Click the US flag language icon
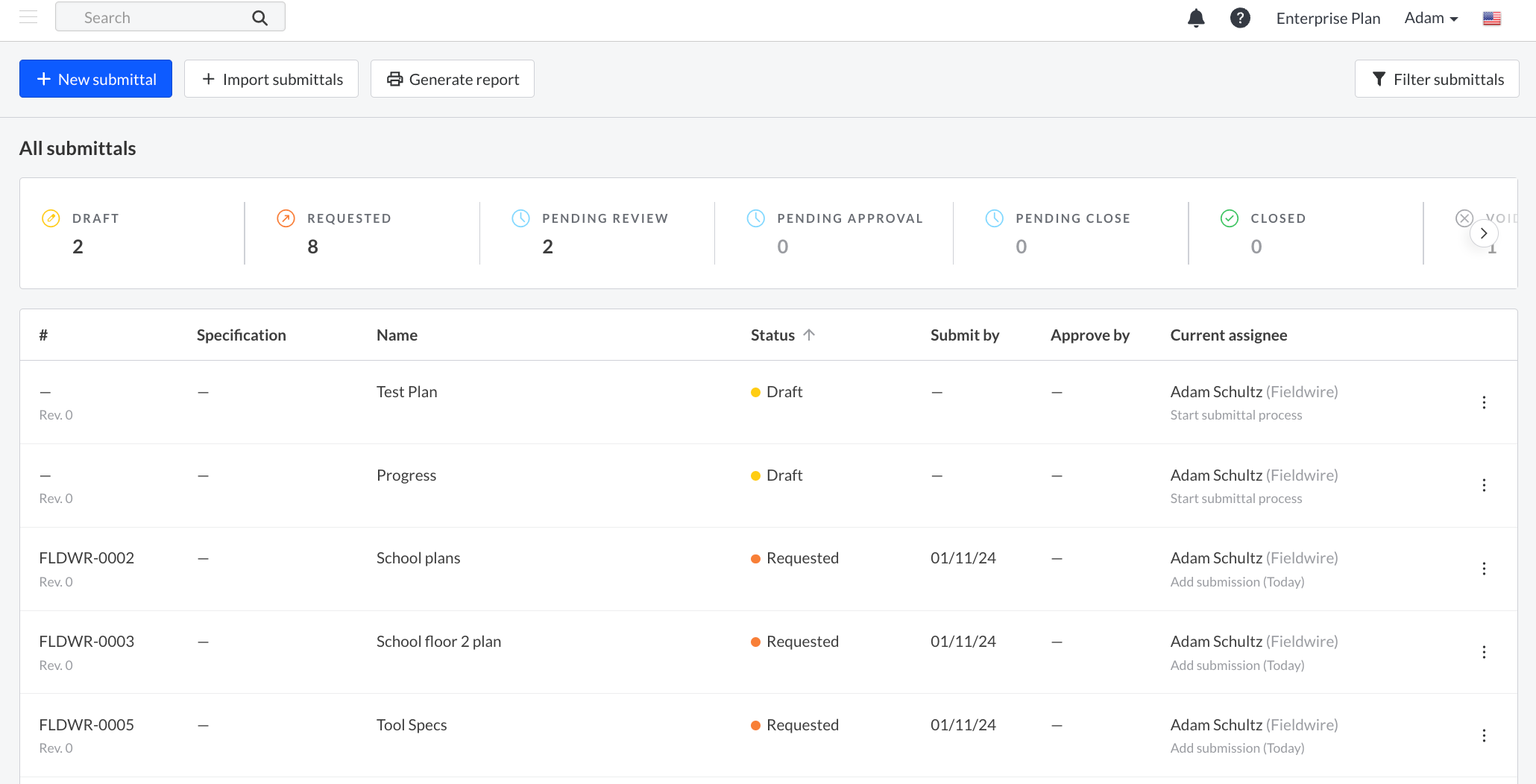Screen dimensions: 1536x784 [1492, 19]
